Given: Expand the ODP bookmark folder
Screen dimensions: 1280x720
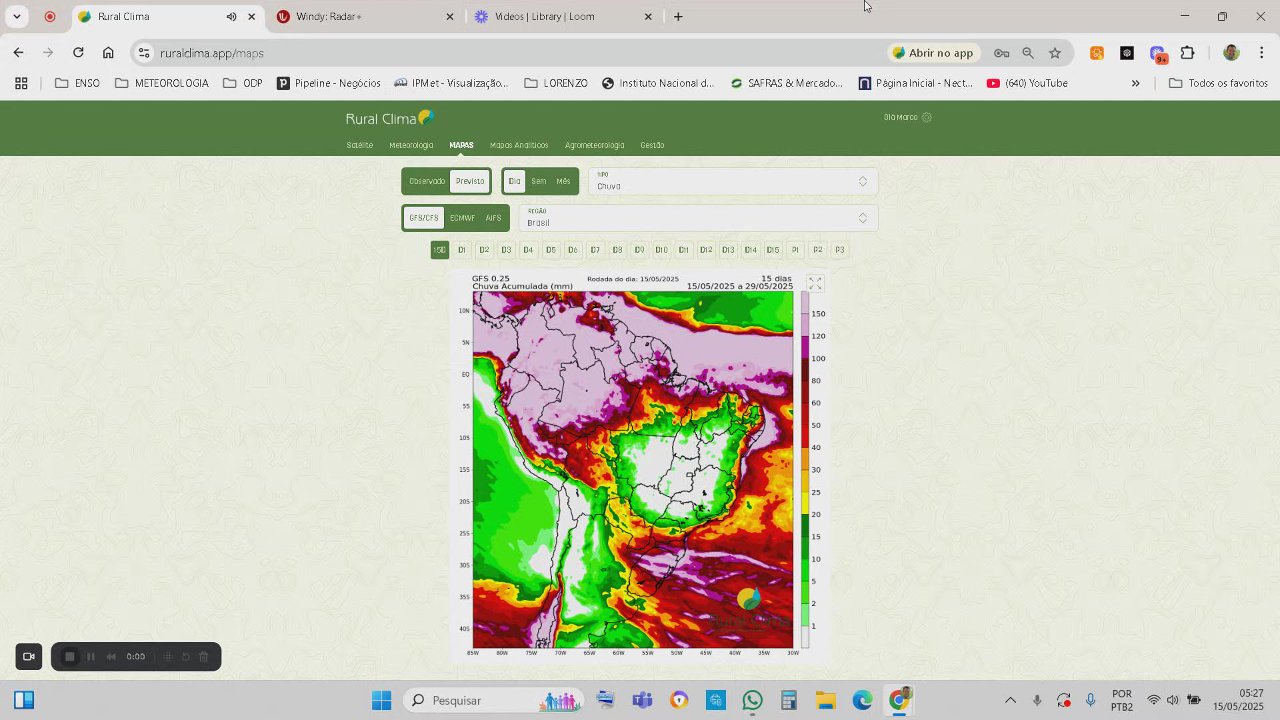Looking at the screenshot, I should [242, 83].
